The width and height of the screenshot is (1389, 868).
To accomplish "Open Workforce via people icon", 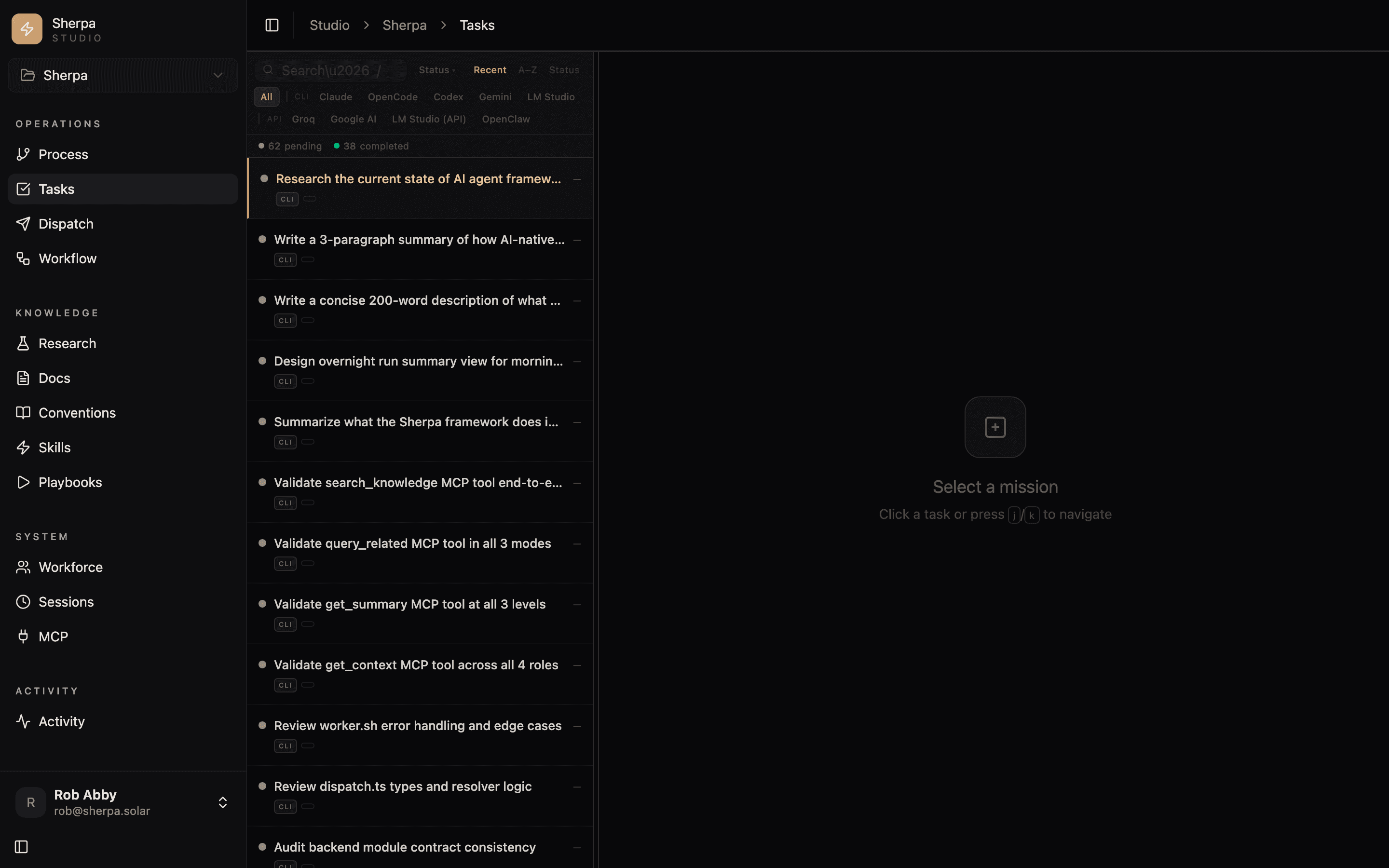I will tap(23, 567).
